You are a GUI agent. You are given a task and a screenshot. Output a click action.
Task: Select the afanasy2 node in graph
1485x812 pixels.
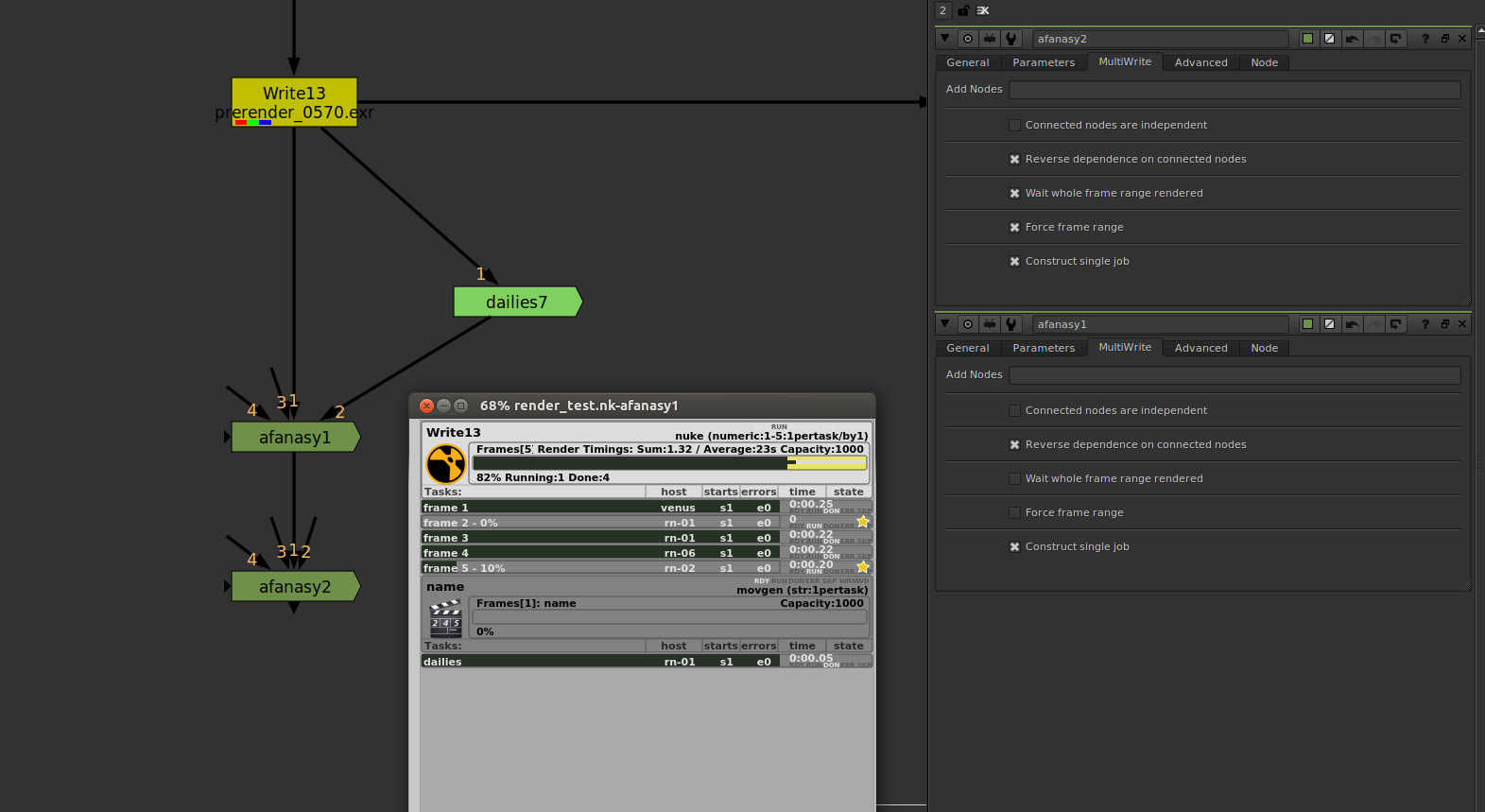(295, 586)
